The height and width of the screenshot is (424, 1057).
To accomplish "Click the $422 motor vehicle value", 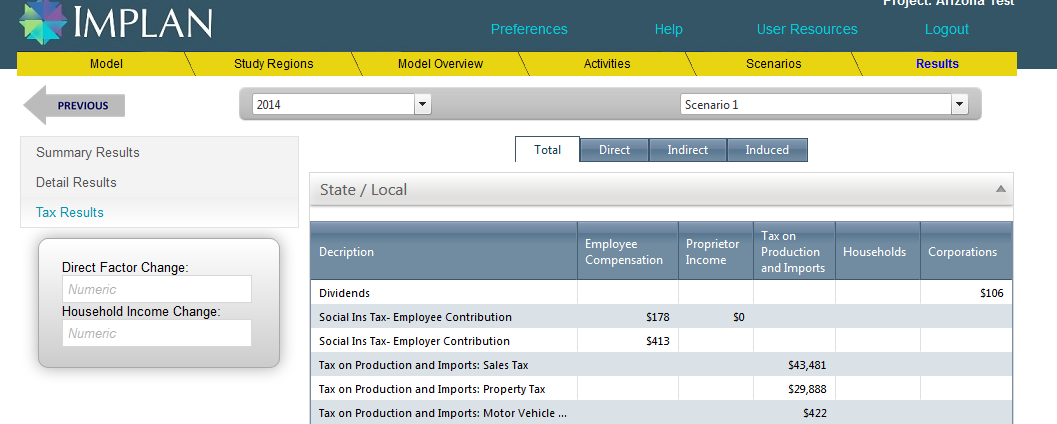I will point(814,413).
